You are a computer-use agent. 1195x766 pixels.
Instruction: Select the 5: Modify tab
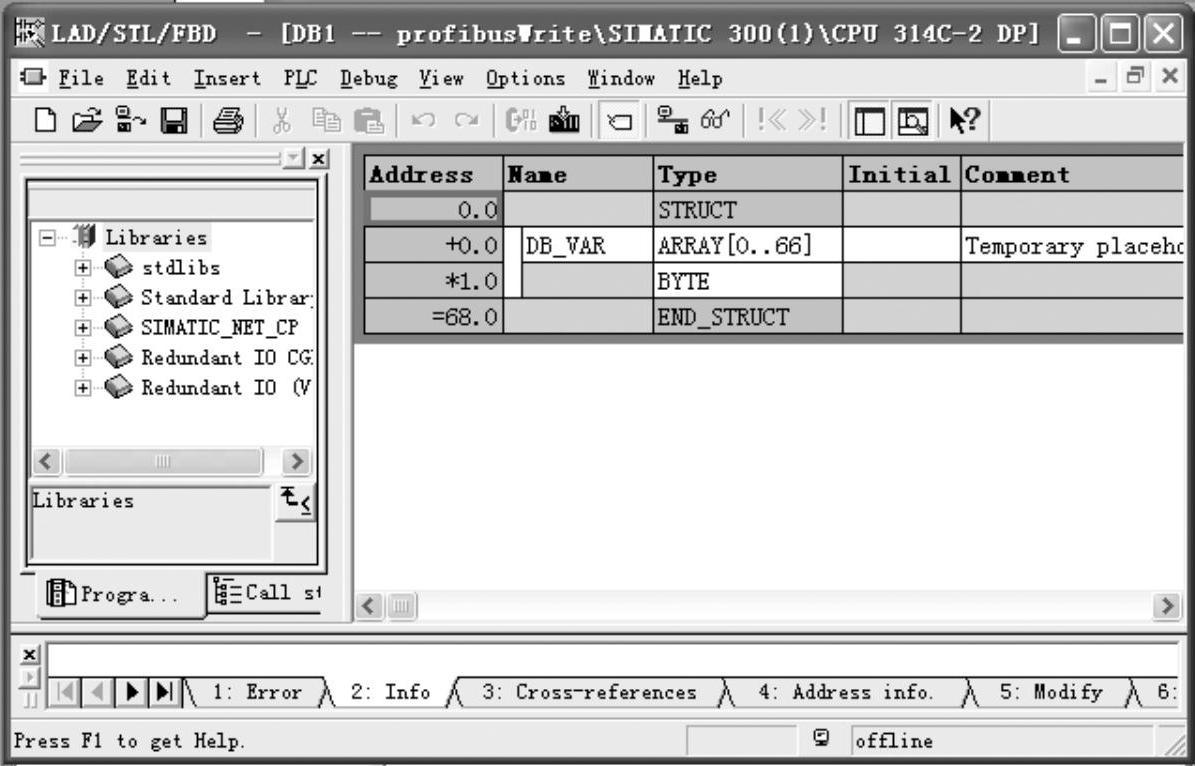tap(1051, 692)
